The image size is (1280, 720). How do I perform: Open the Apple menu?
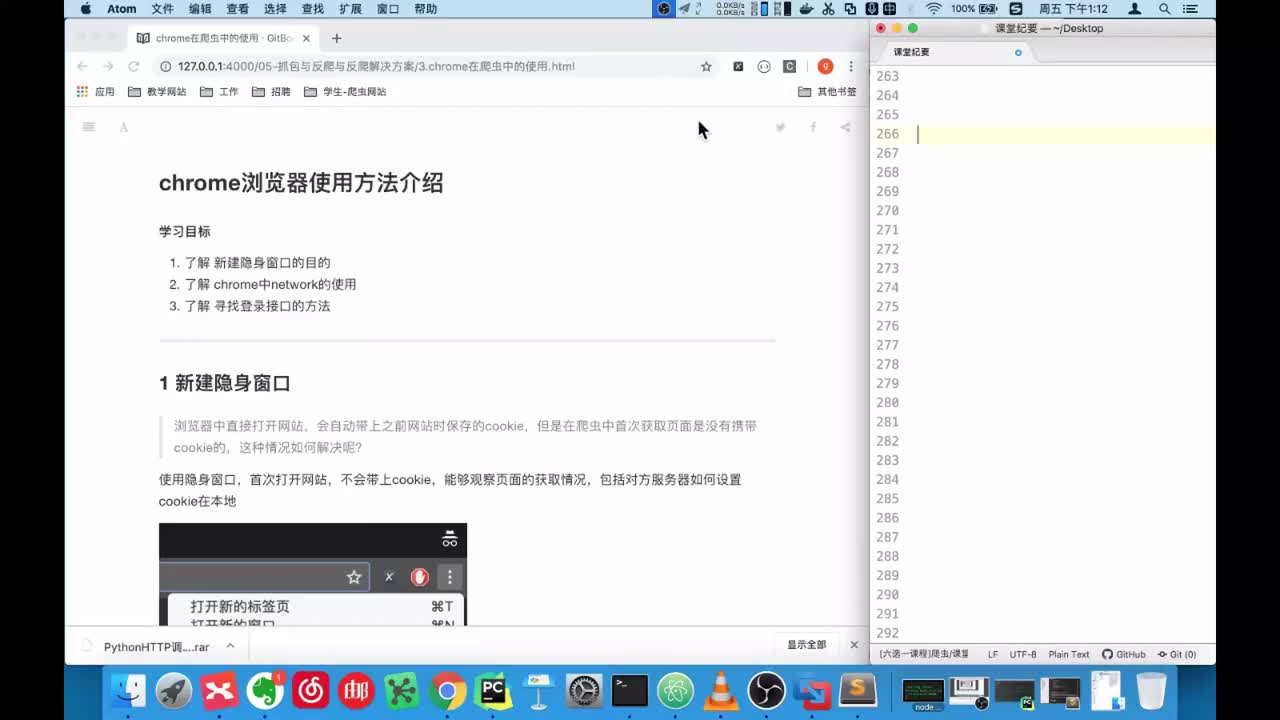[x=85, y=9]
